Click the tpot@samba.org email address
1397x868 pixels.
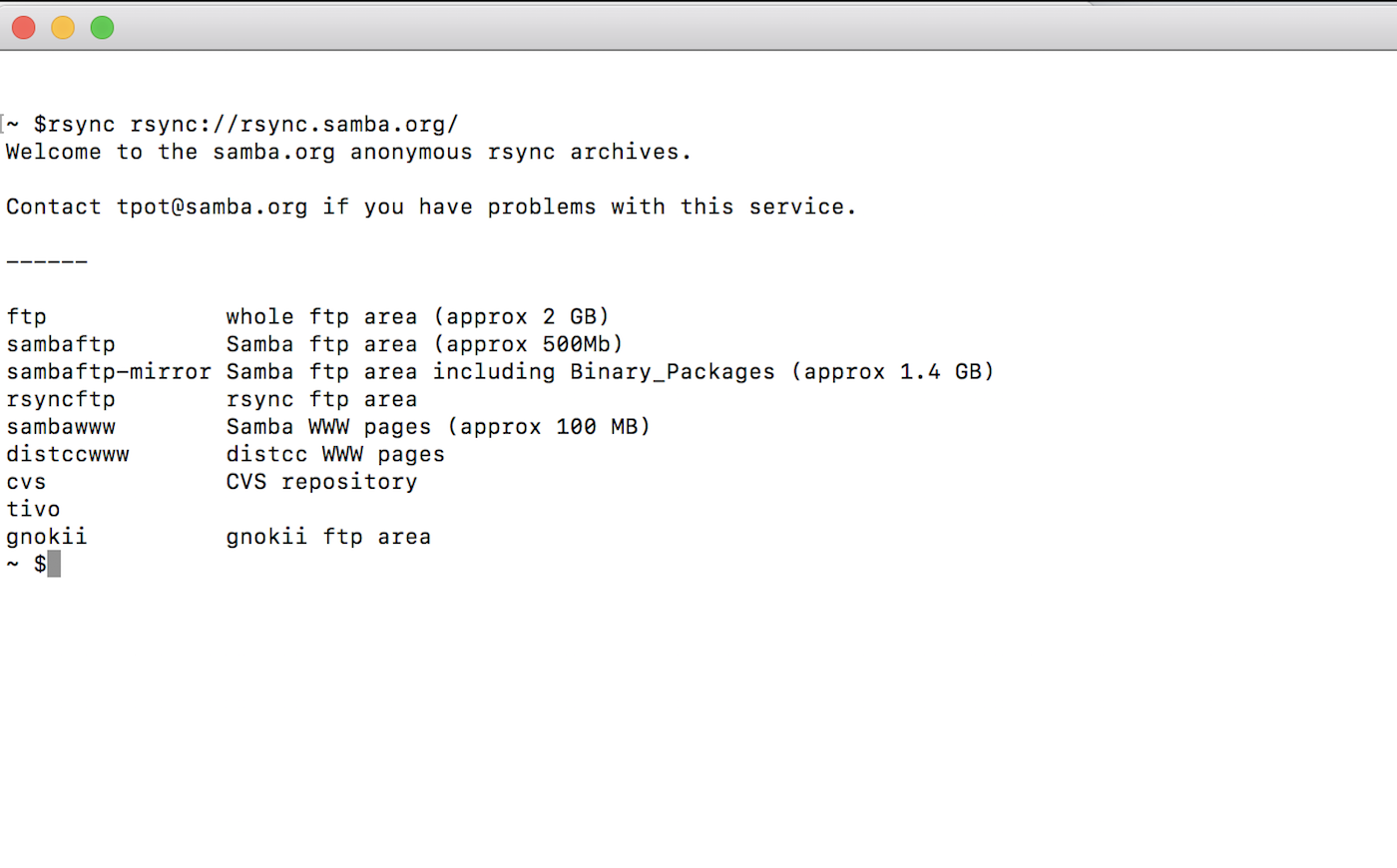pyautogui.click(x=212, y=208)
